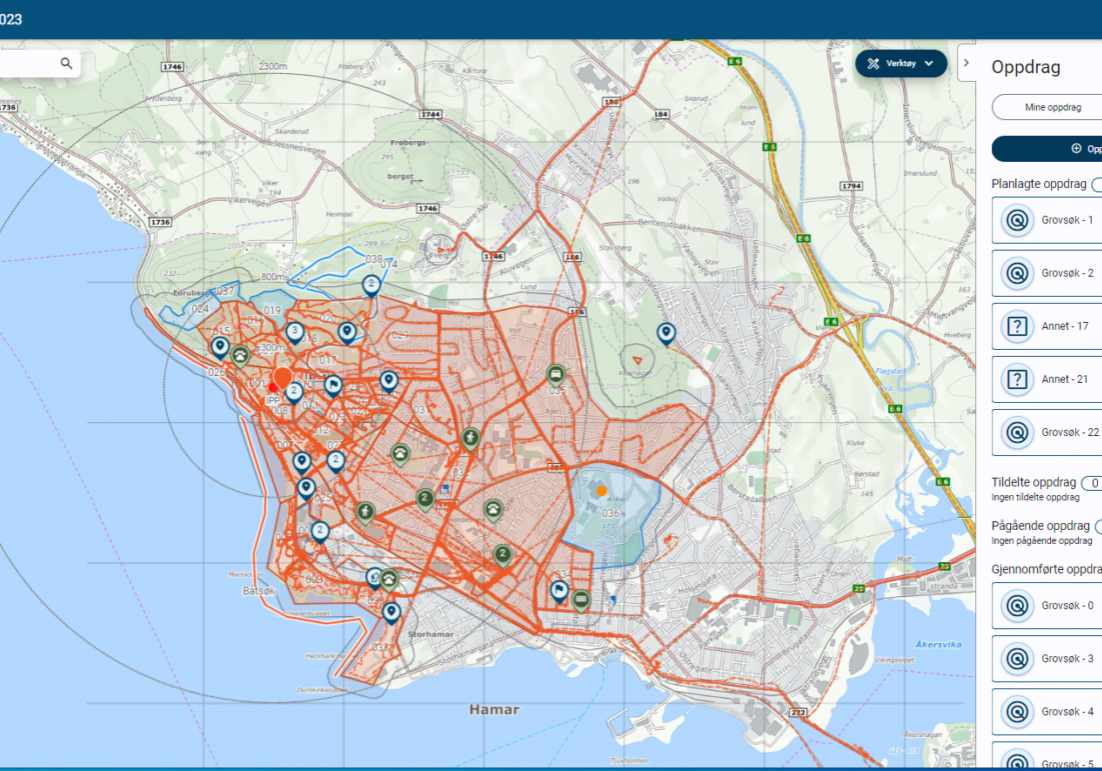Open the Grovsøk - 2 assignment

click(x=1046, y=273)
